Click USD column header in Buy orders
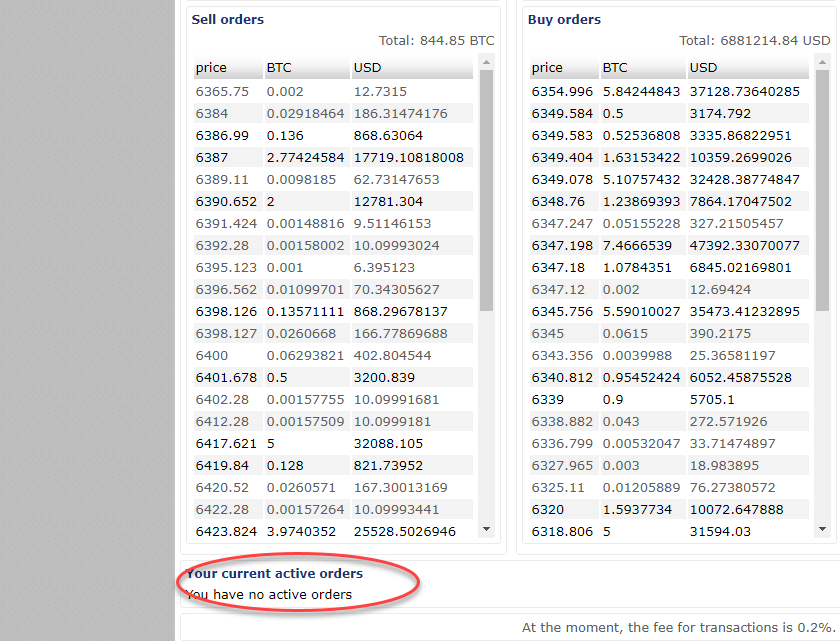Screen dimensions: 840x641 coord(748,68)
